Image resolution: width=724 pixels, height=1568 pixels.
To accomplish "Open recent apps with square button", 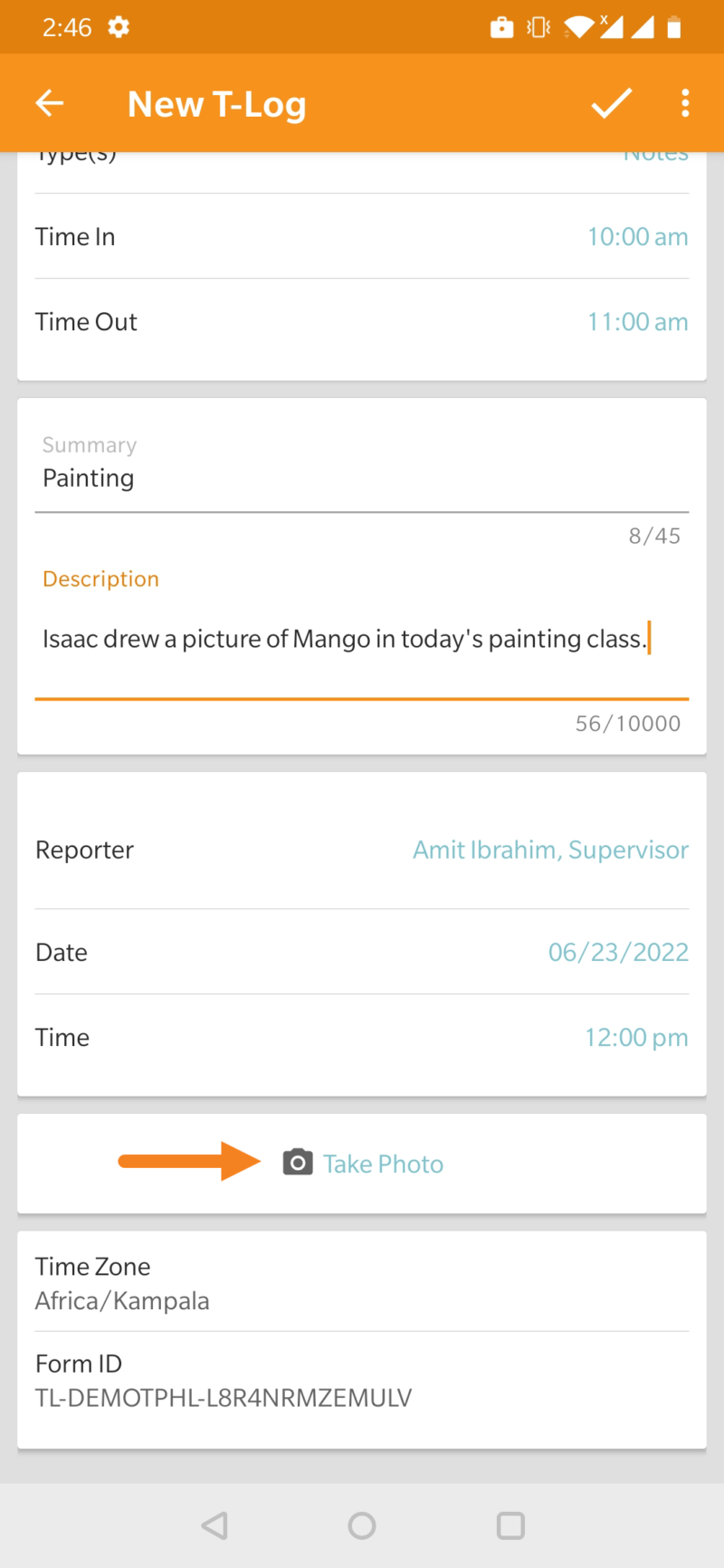I will click(x=510, y=1525).
